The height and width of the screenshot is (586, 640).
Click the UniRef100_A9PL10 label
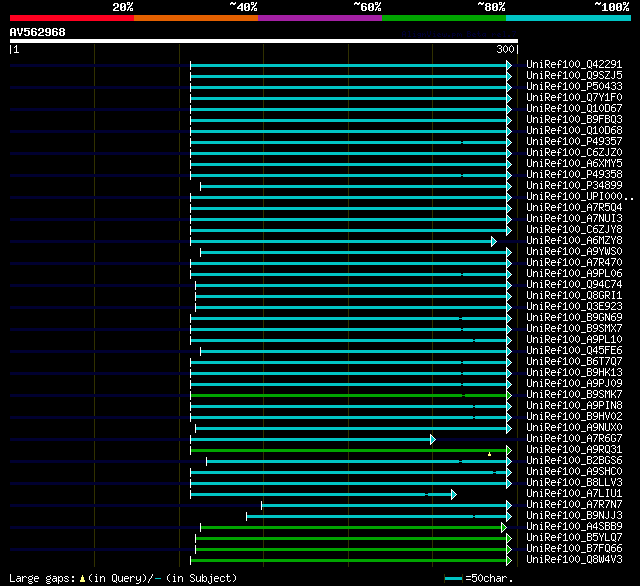[x=574, y=340]
